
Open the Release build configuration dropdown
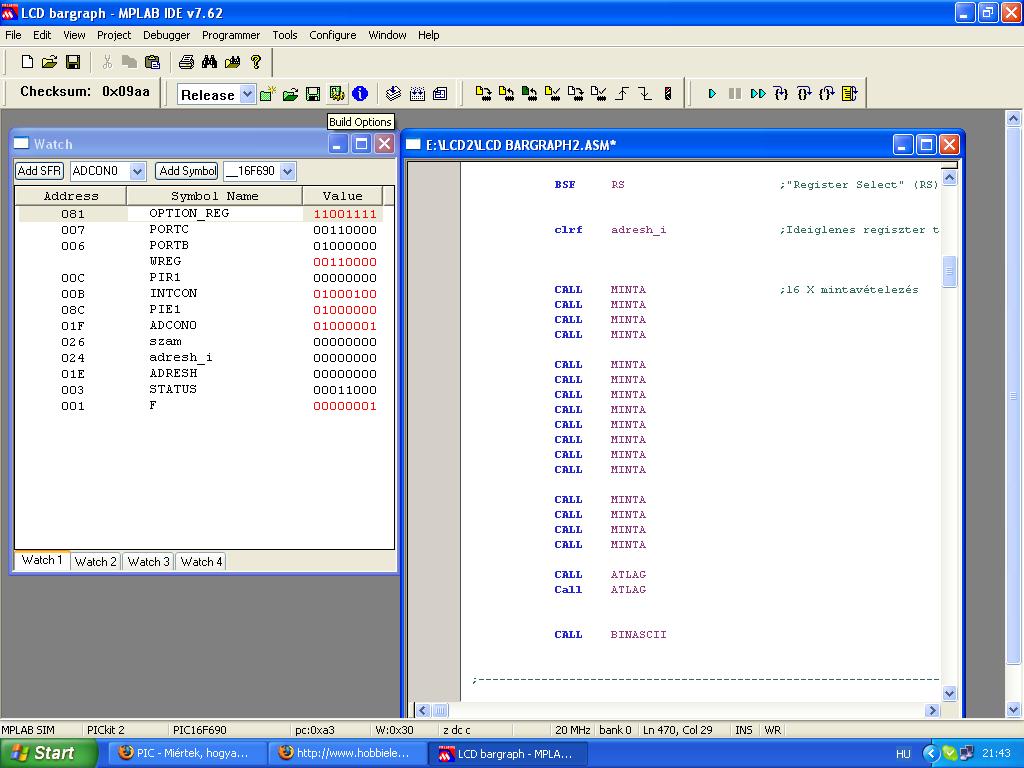point(247,95)
